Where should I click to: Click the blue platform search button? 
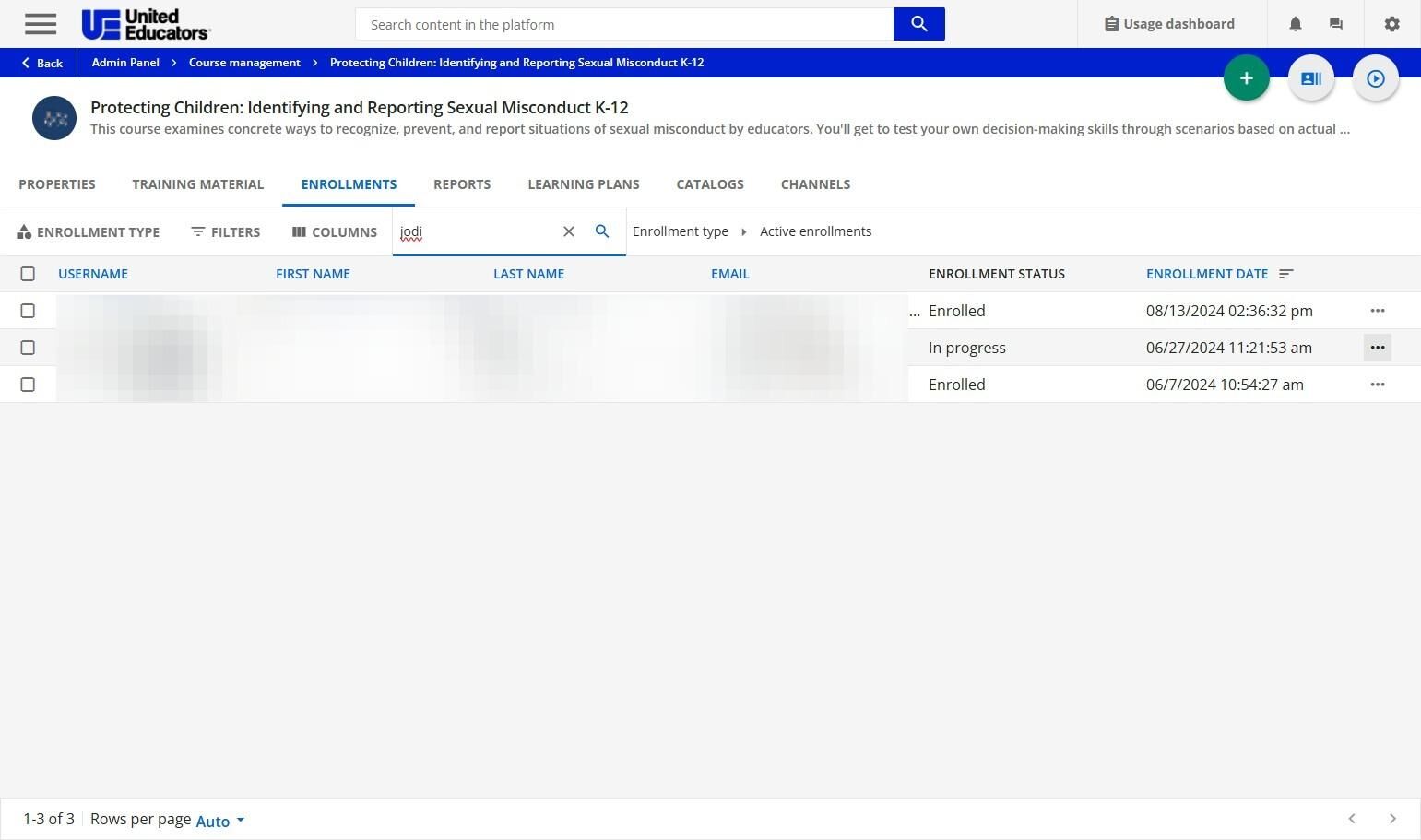[x=918, y=24]
